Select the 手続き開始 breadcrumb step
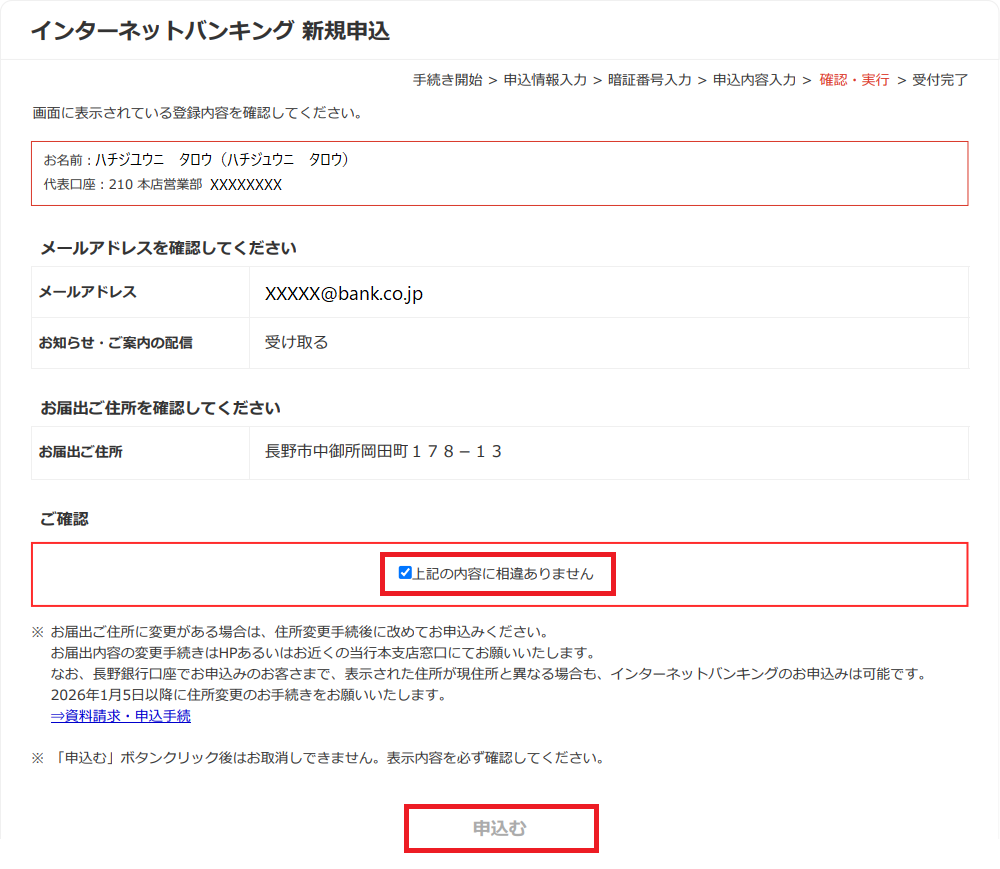This screenshot has width=1000, height=869. [447, 80]
